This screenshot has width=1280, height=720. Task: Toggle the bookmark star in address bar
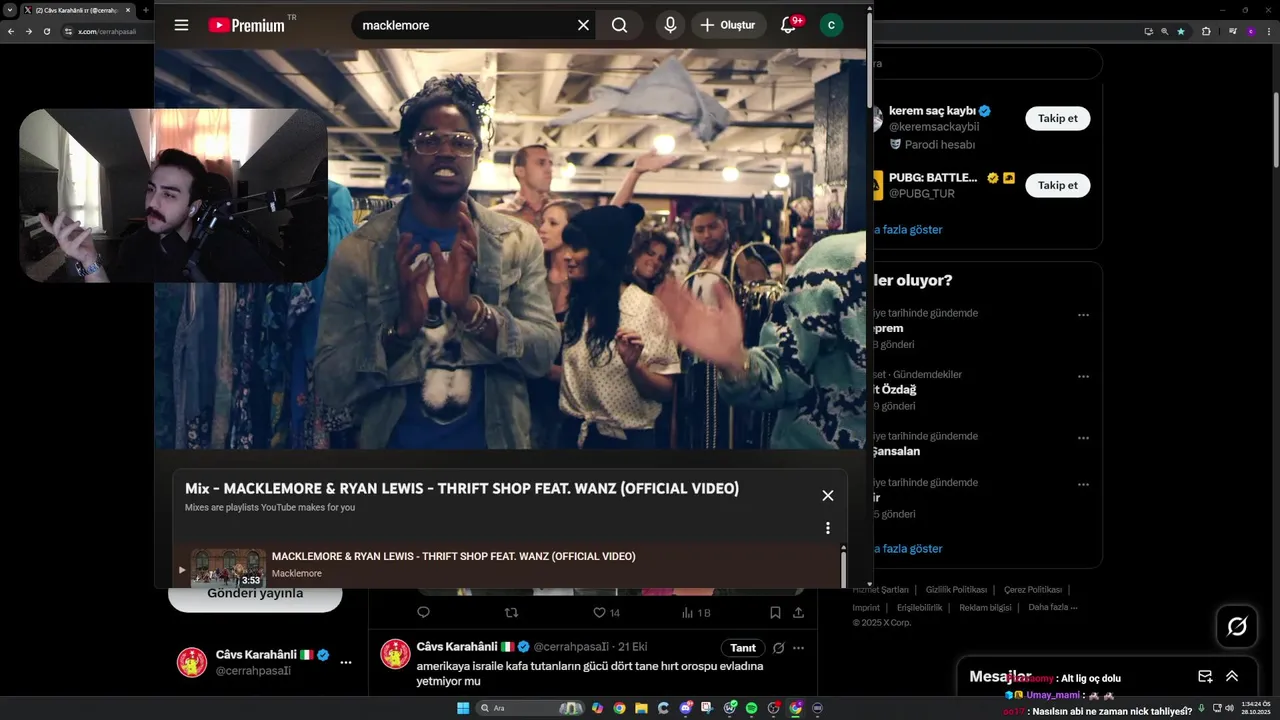[1181, 31]
